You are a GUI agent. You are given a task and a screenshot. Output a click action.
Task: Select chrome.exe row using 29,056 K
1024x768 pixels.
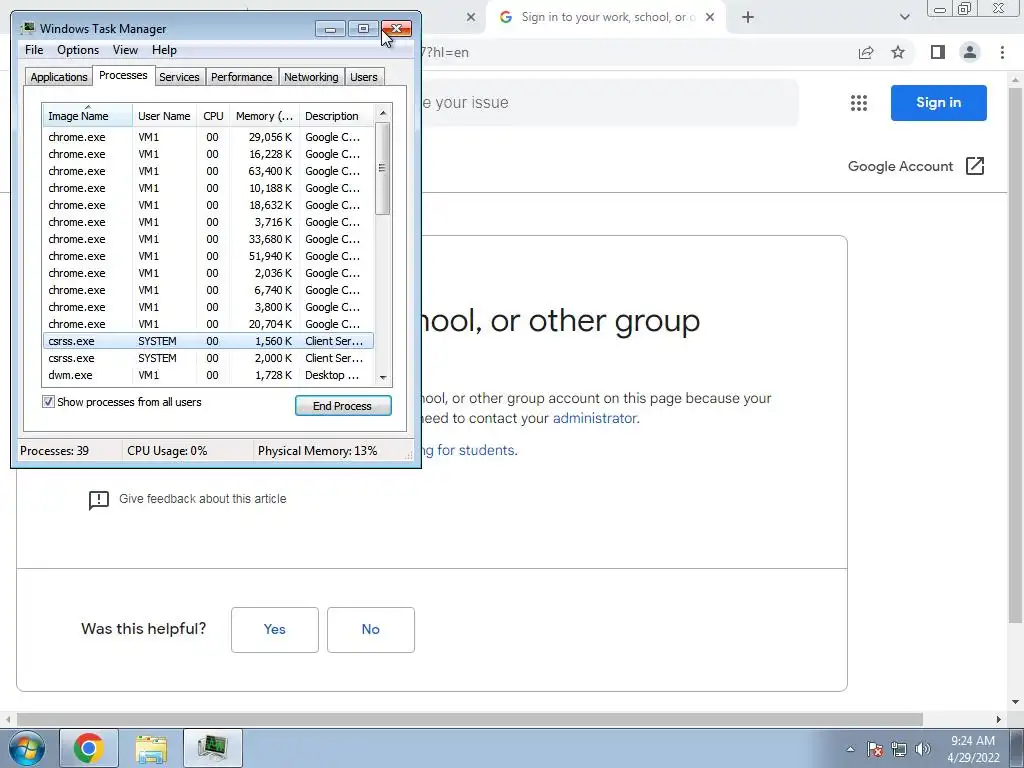(x=208, y=137)
